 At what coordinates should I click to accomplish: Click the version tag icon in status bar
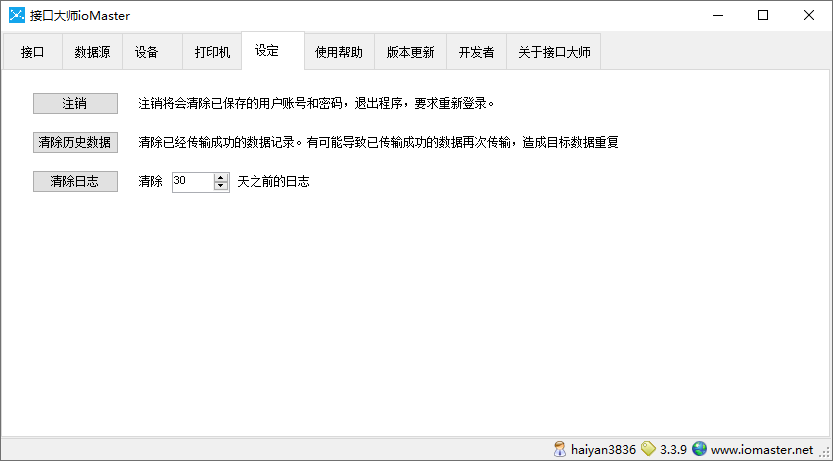(x=648, y=450)
